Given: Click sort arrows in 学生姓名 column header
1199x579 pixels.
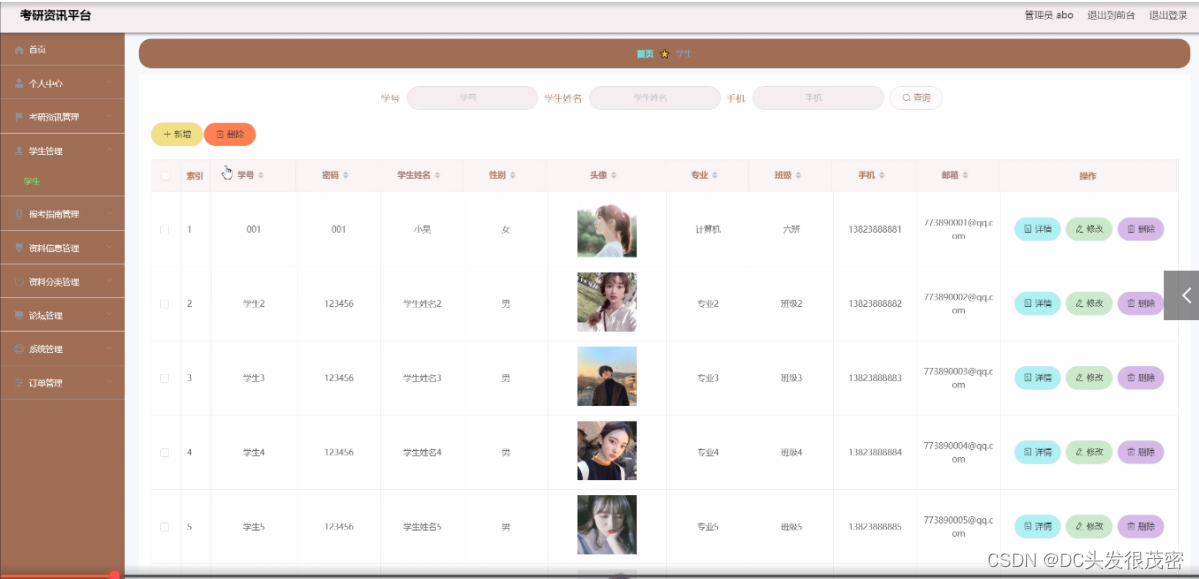Looking at the screenshot, I should tap(438, 176).
